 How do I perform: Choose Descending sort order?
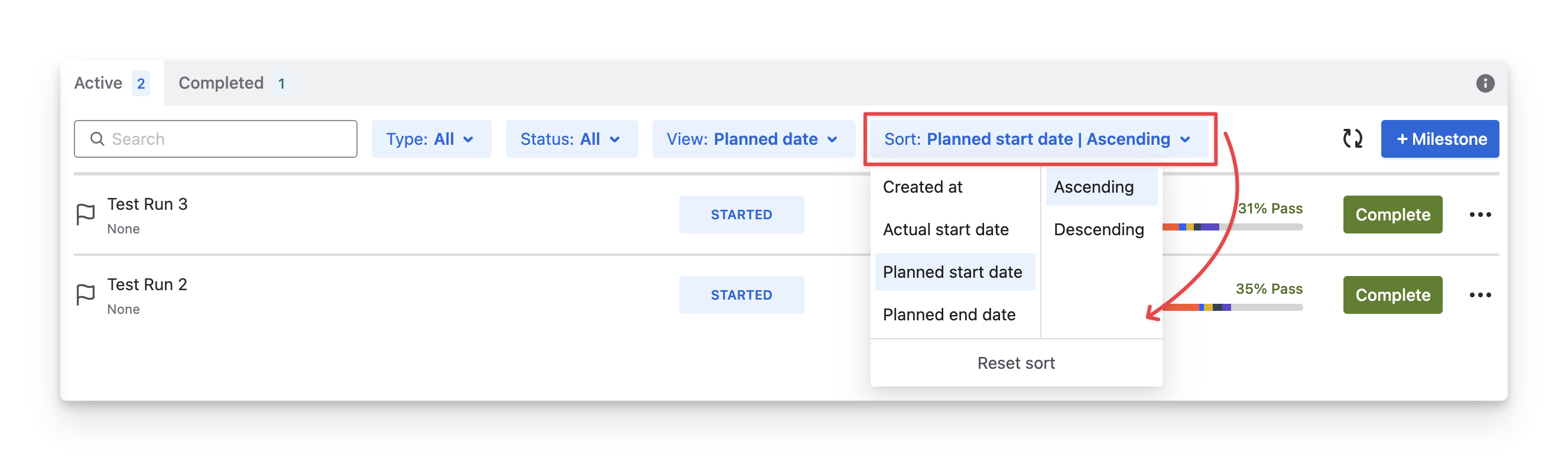pyautogui.click(x=1099, y=229)
